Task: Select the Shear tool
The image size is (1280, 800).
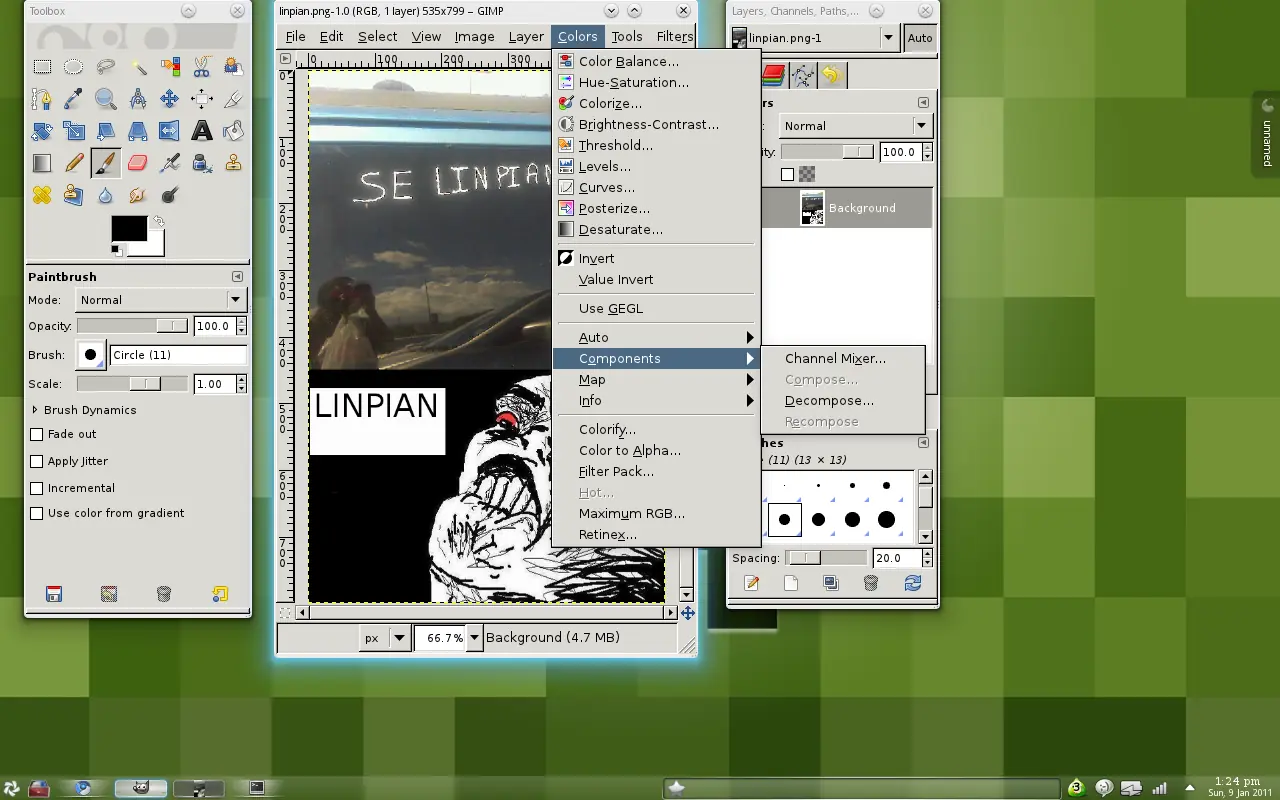Action: click(106, 131)
